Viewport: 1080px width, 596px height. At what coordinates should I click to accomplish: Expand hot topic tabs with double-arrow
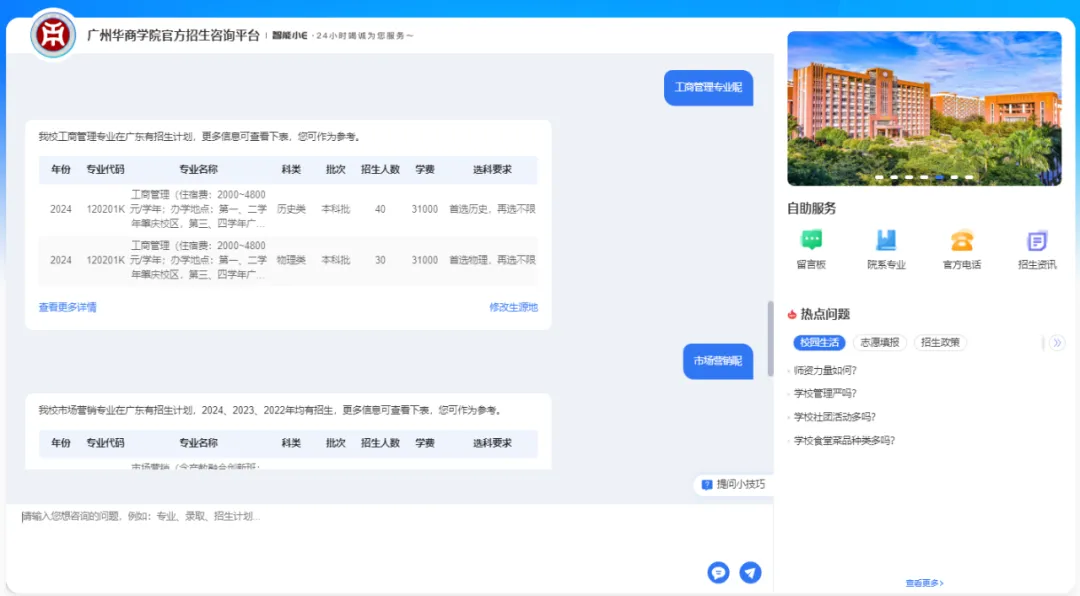pos(1056,343)
